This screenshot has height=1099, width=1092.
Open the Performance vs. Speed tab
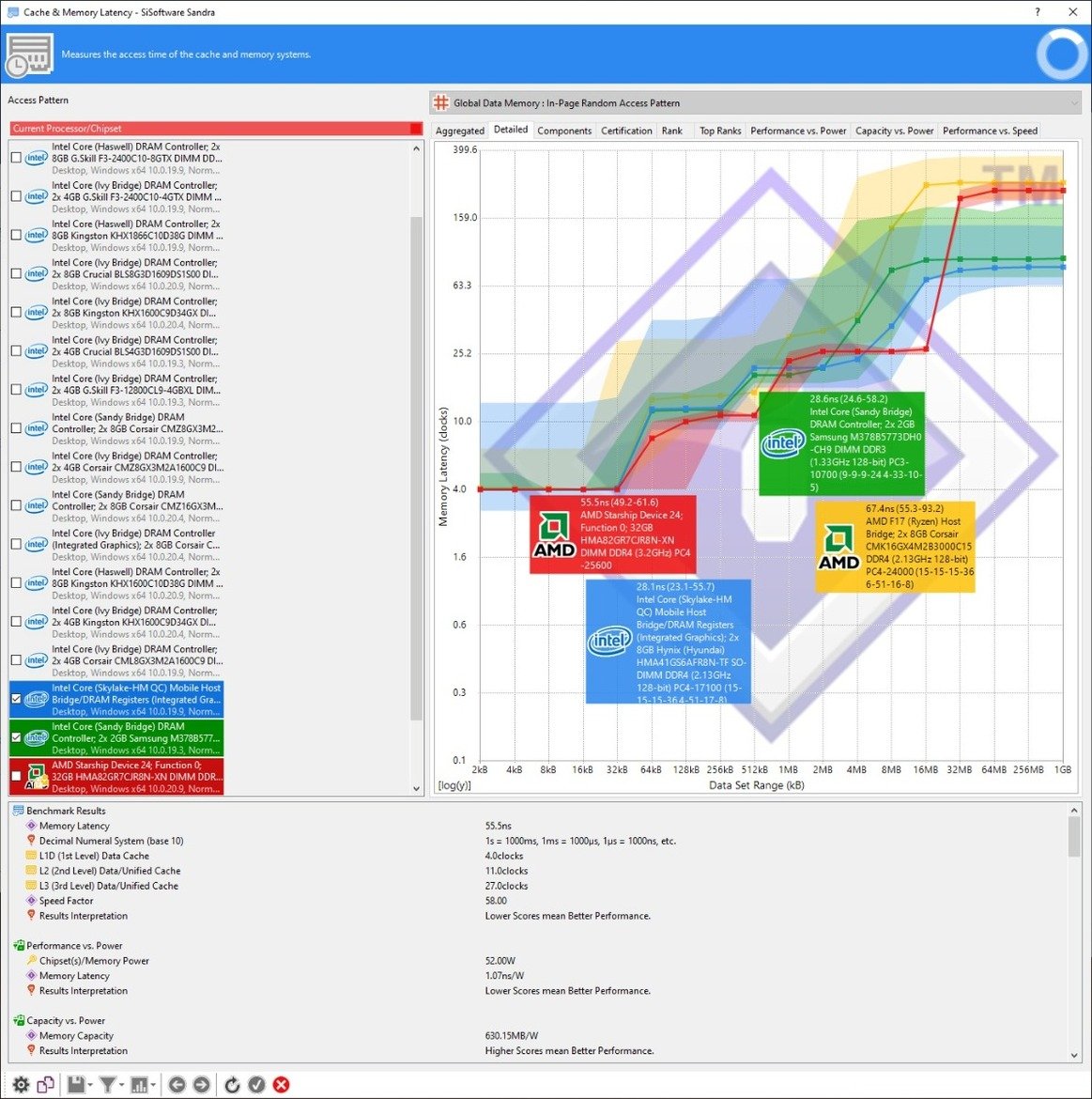coord(990,131)
